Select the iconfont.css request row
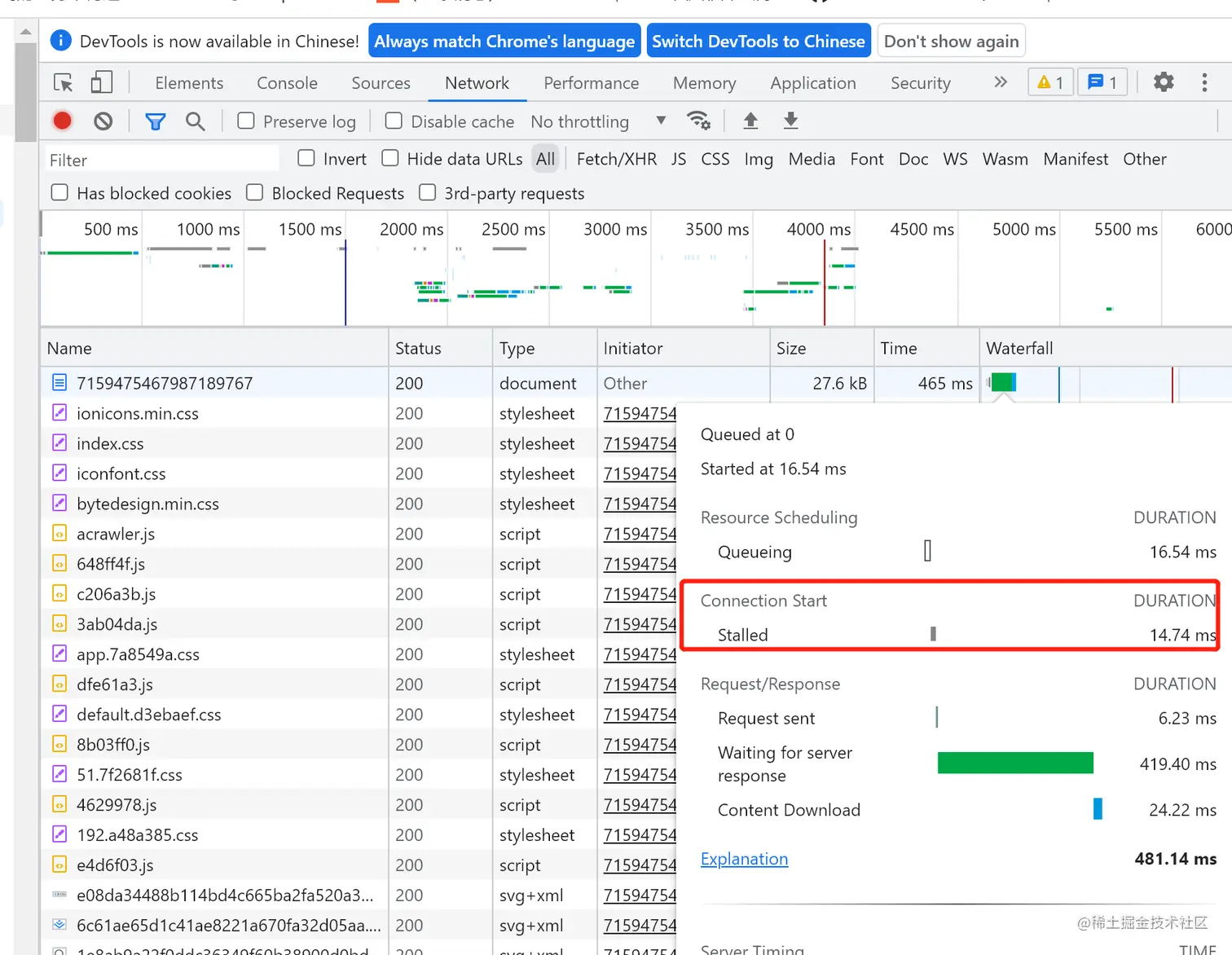 click(x=359, y=473)
